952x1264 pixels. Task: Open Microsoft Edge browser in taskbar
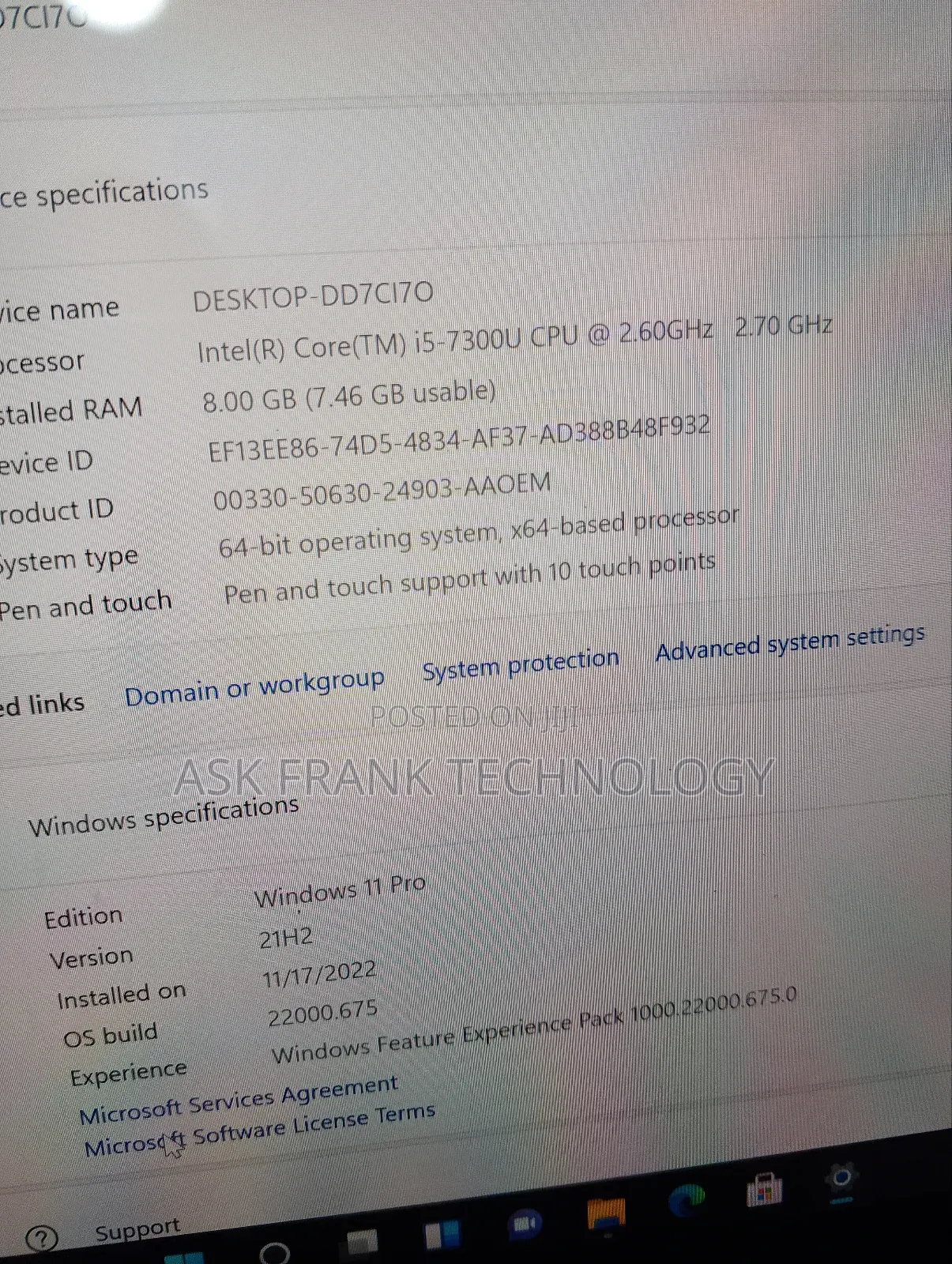pos(686,1202)
